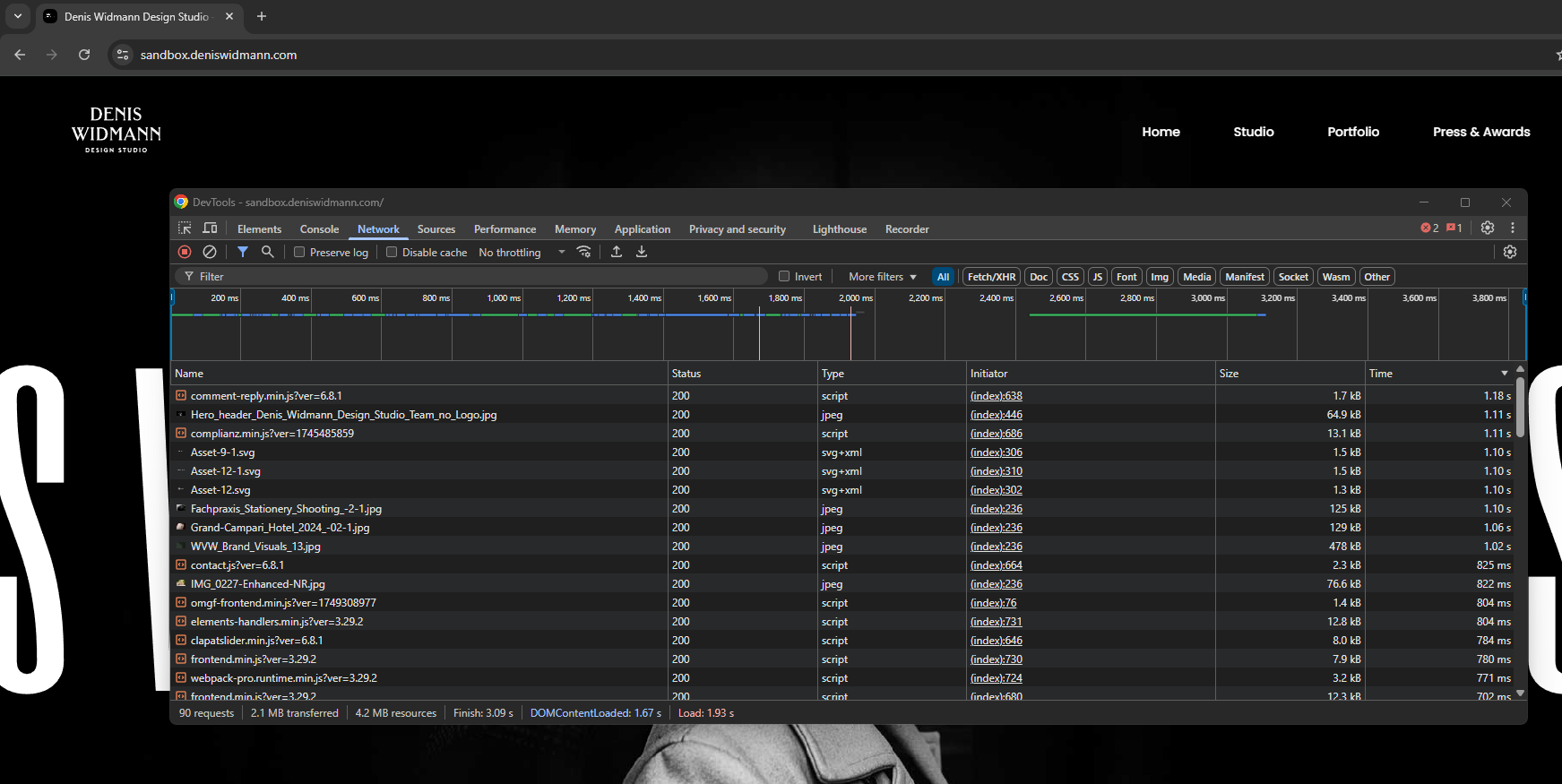Click the address bar URL
This screenshot has width=1562, height=784.
[x=219, y=55]
